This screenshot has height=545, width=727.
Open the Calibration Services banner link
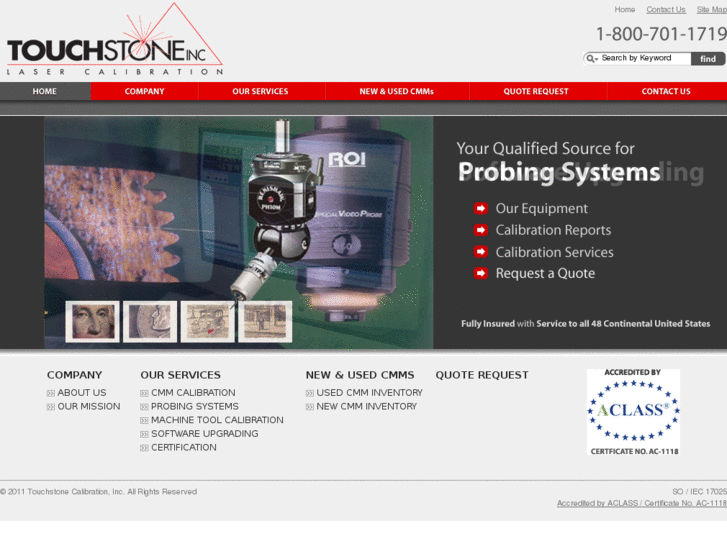pos(555,252)
